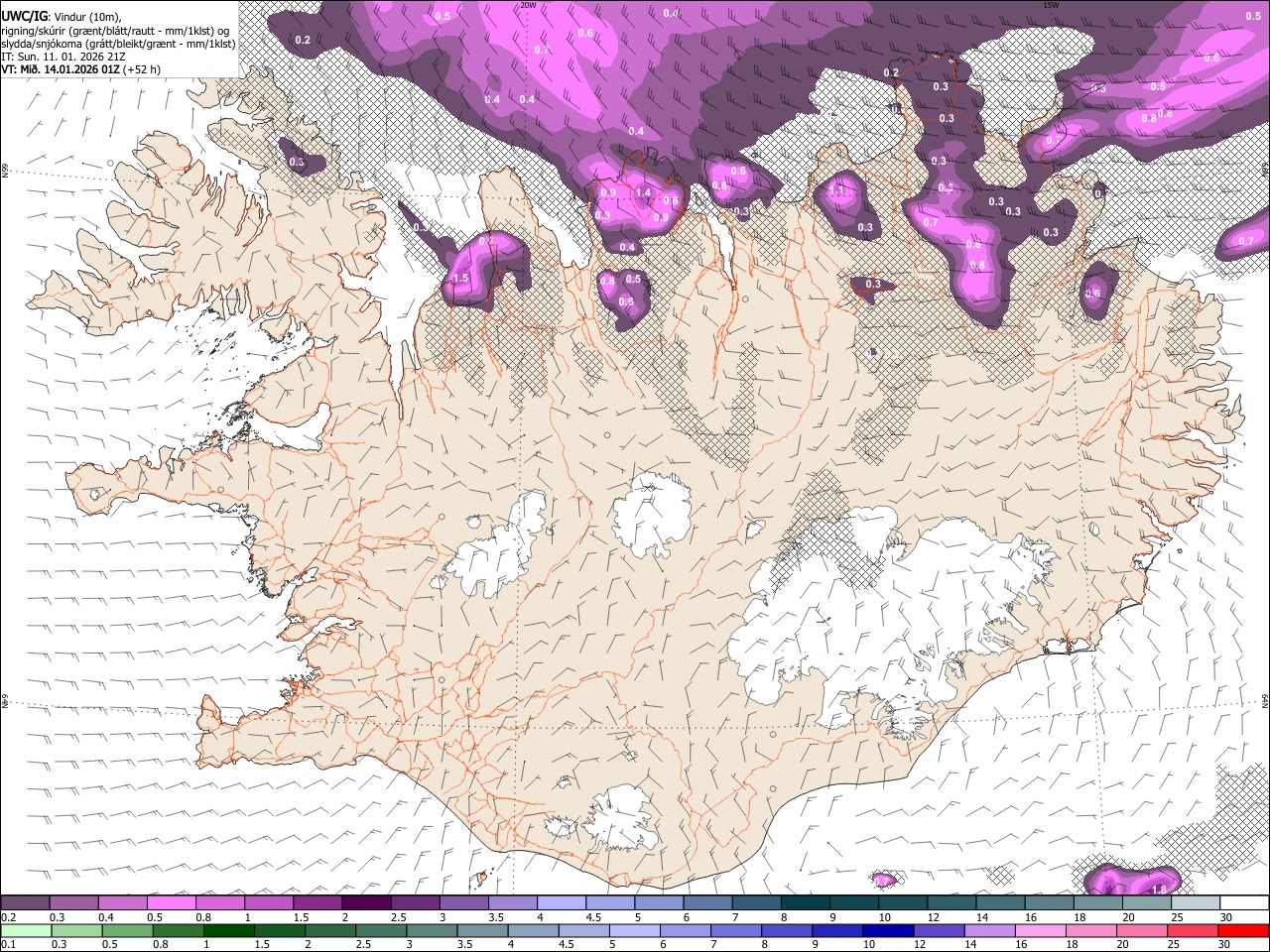
Task: Click the UWC/IG title text
Action: (24, 16)
